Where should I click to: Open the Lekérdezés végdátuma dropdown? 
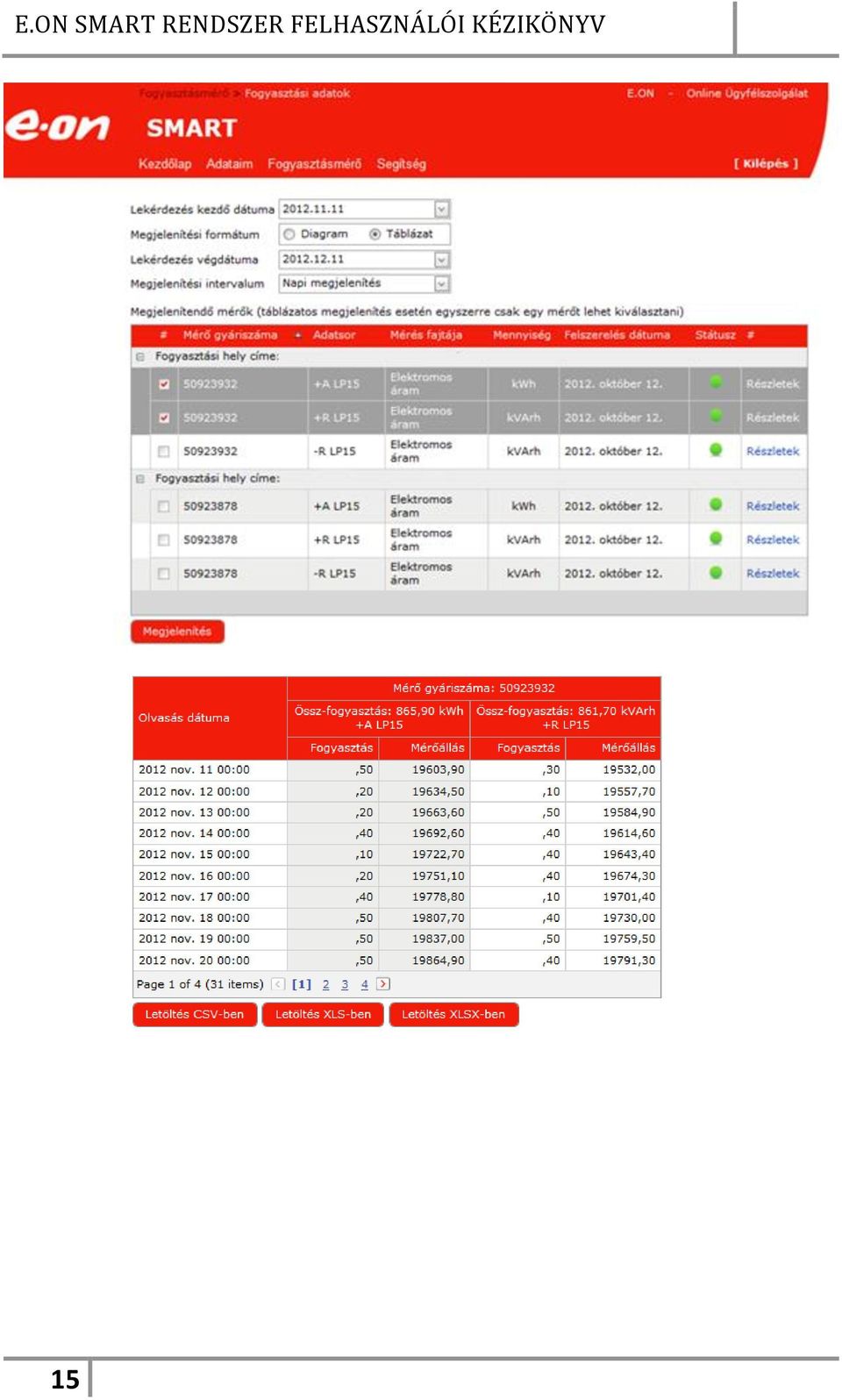[x=442, y=260]
